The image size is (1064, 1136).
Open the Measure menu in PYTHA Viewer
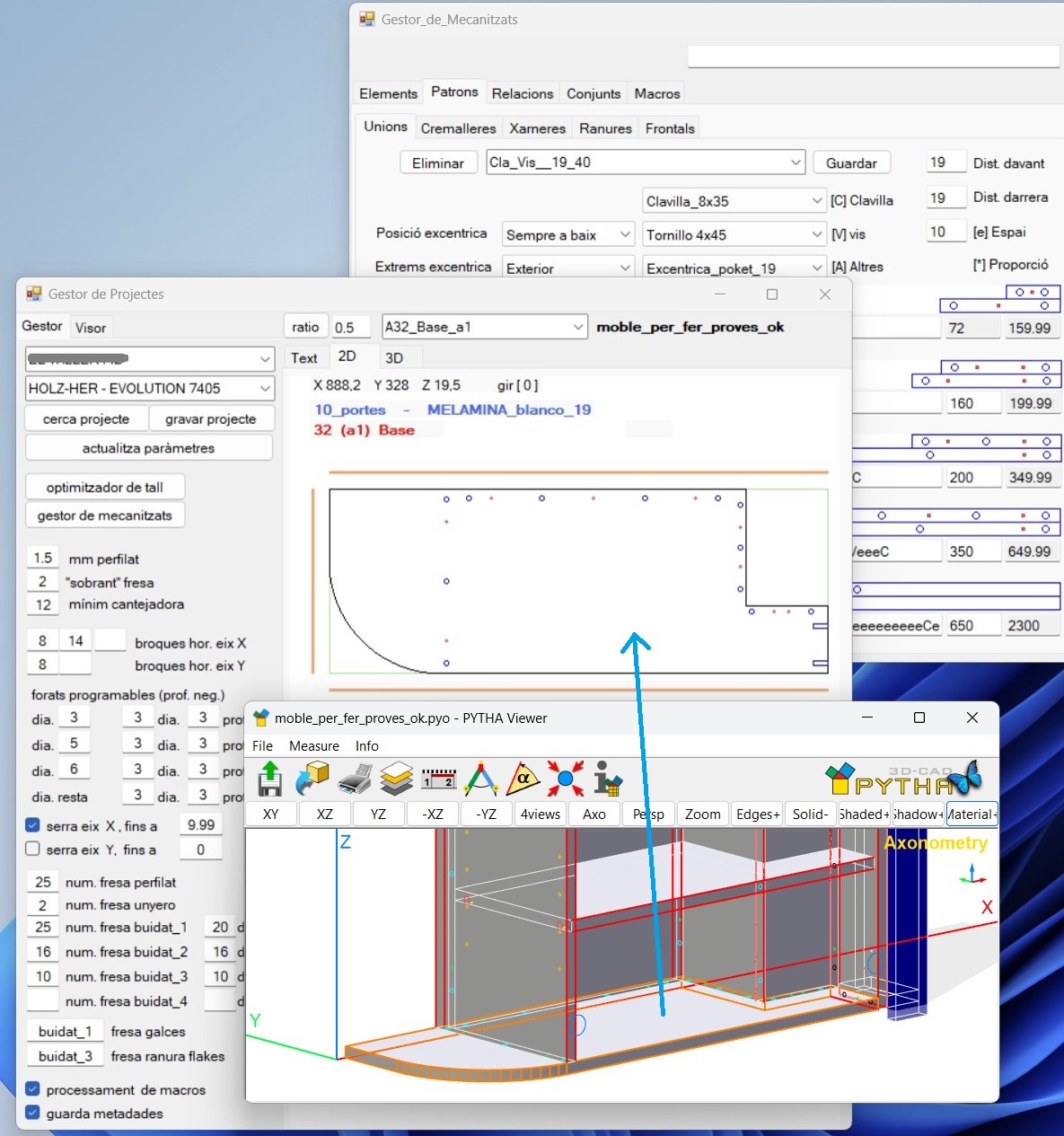[x=314, y=746]
